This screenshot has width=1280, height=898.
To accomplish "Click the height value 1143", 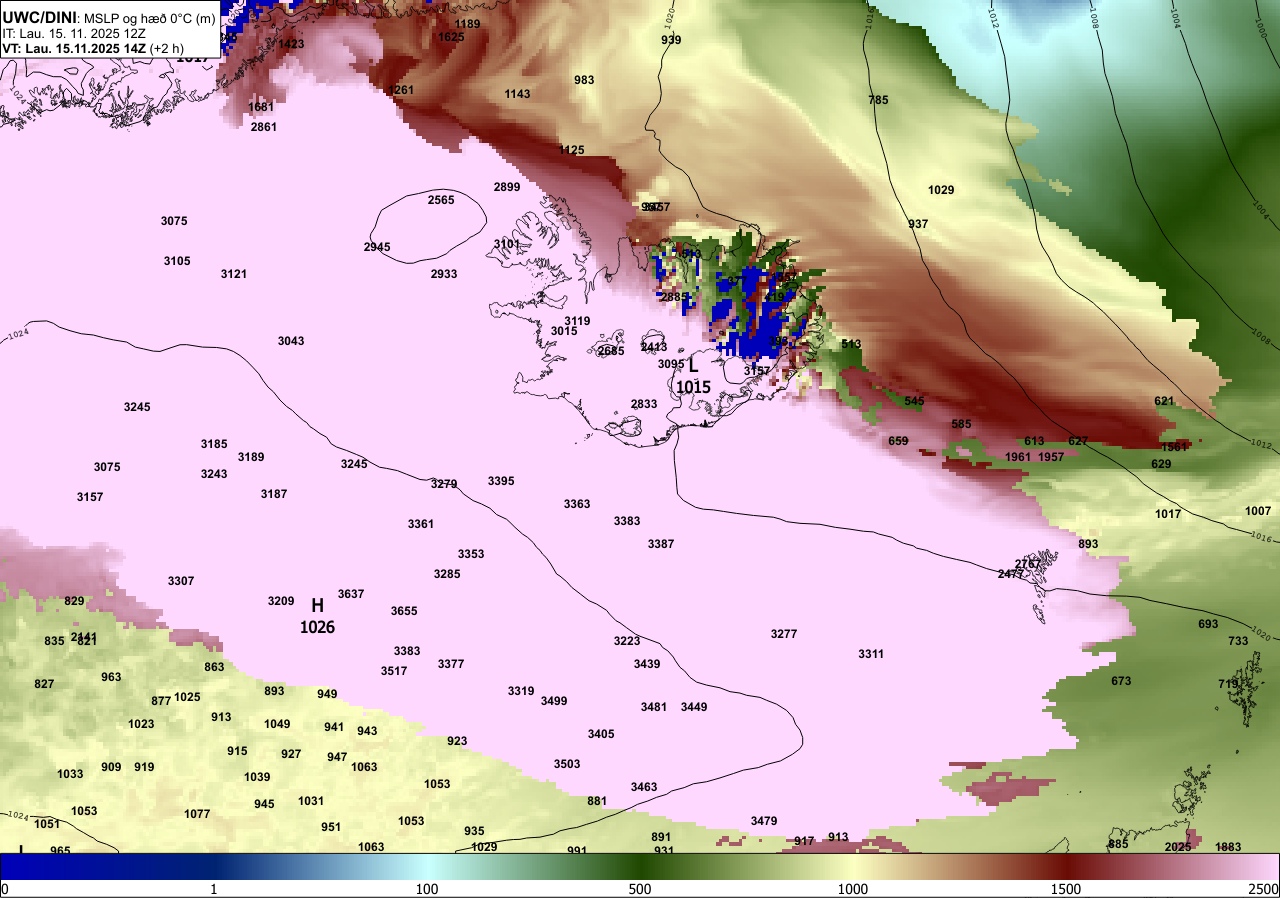I will pyautogui.click(x=518, y=94).
